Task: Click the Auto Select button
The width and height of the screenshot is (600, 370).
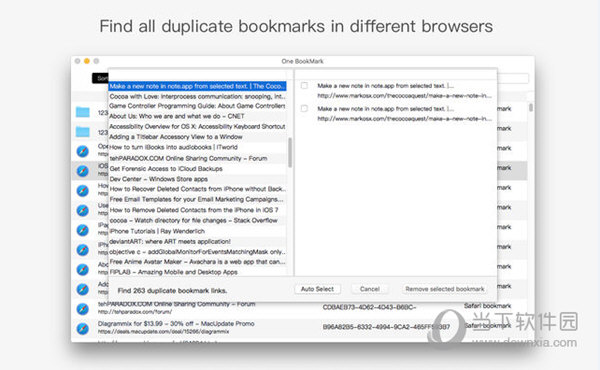Action: [x=317, y=289]
